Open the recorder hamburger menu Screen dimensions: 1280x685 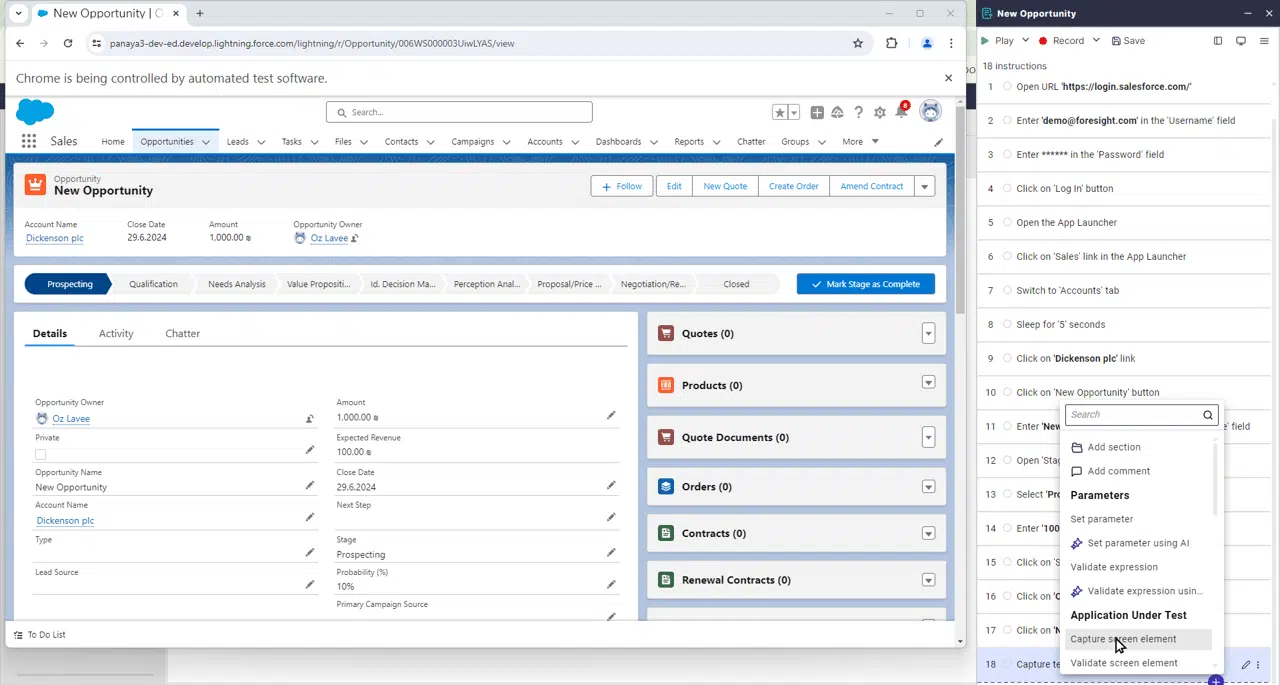pos(1263,41)
